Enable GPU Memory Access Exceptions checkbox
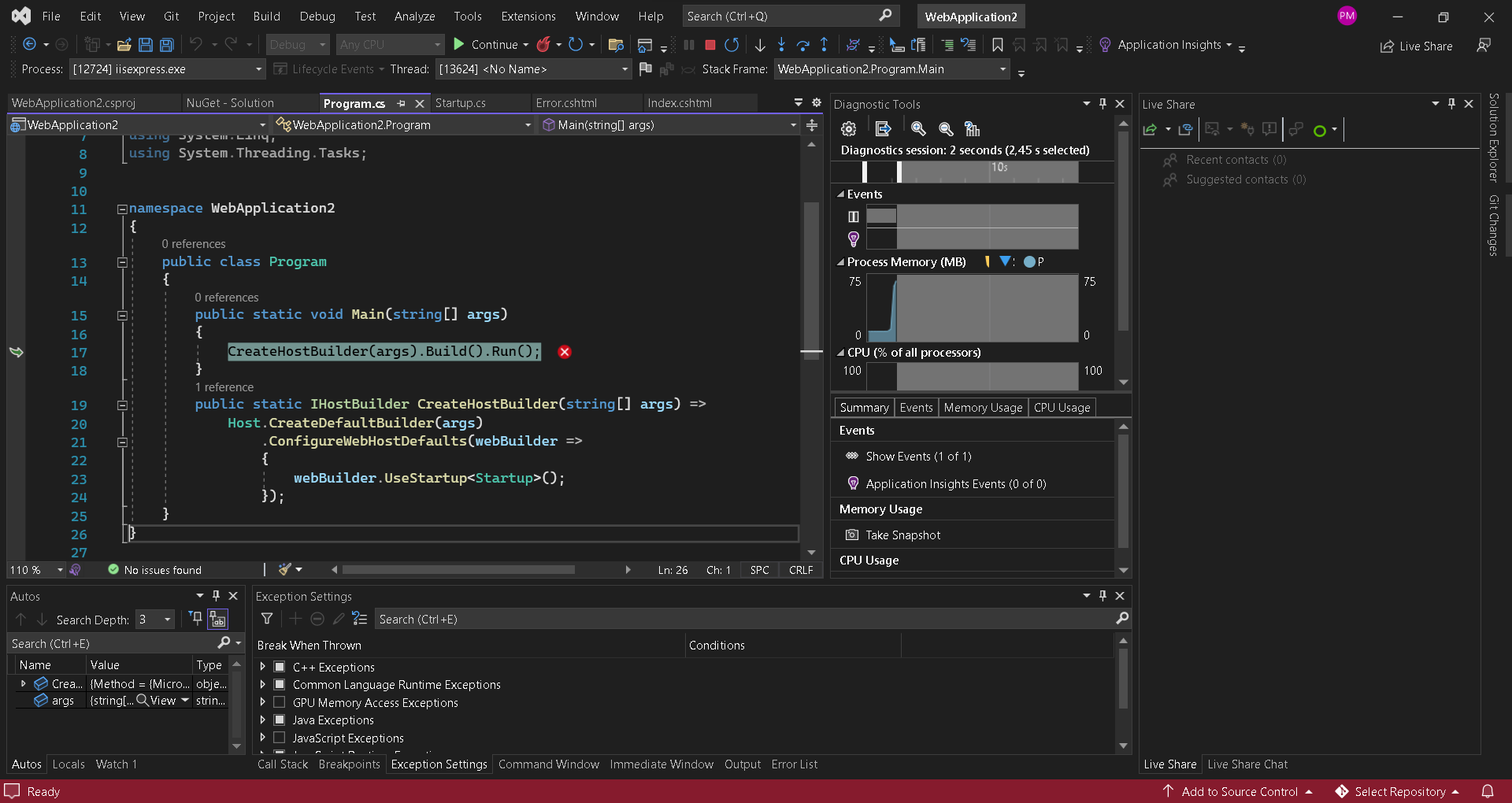The height and width of the screenshot is (803, 1512). point(279,702)
